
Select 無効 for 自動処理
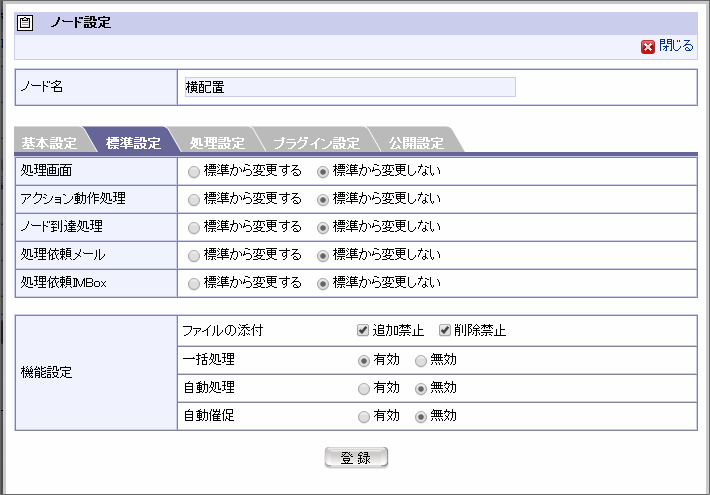point(421,389)
